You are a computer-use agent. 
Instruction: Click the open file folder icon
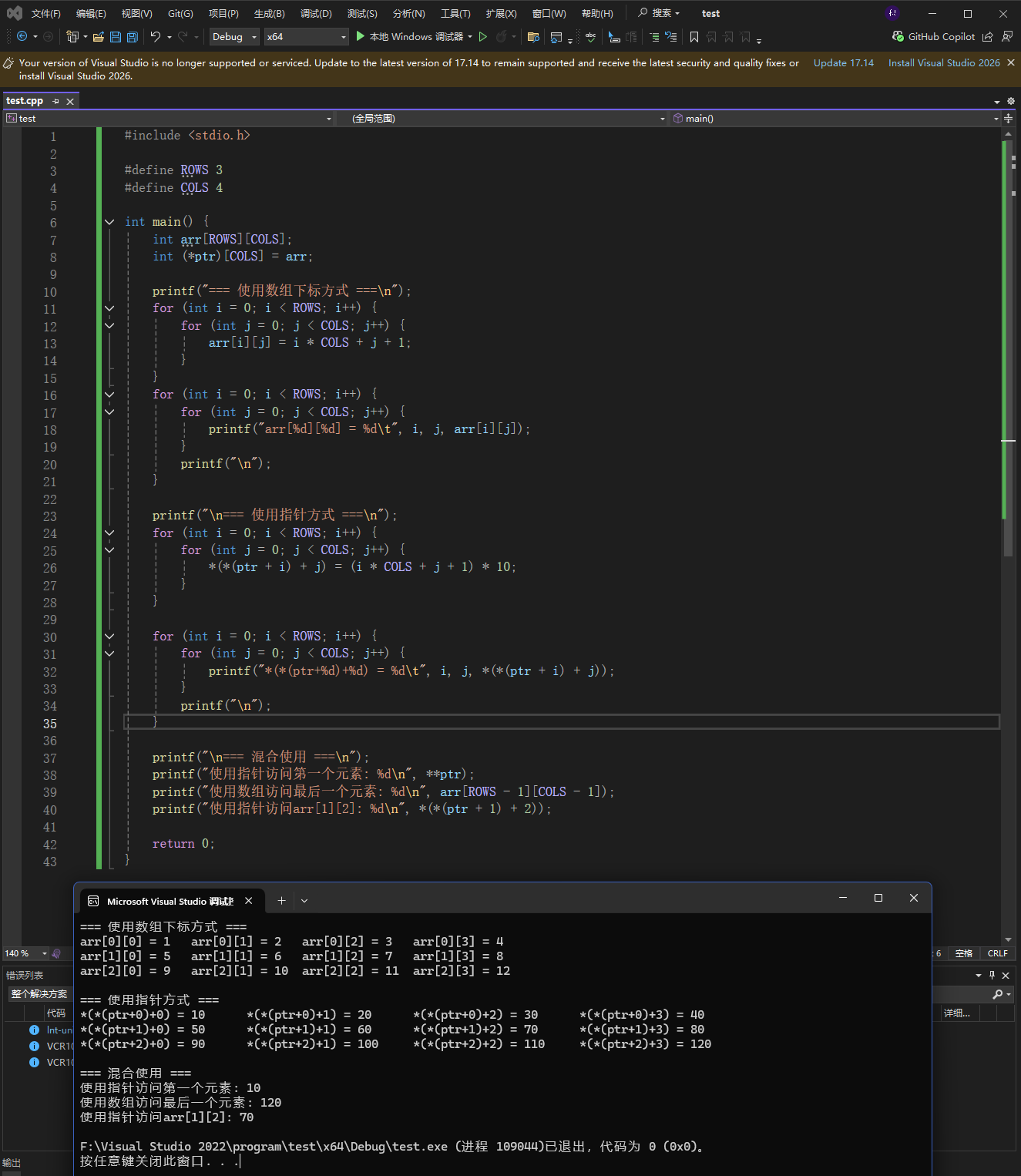point(99,36)
